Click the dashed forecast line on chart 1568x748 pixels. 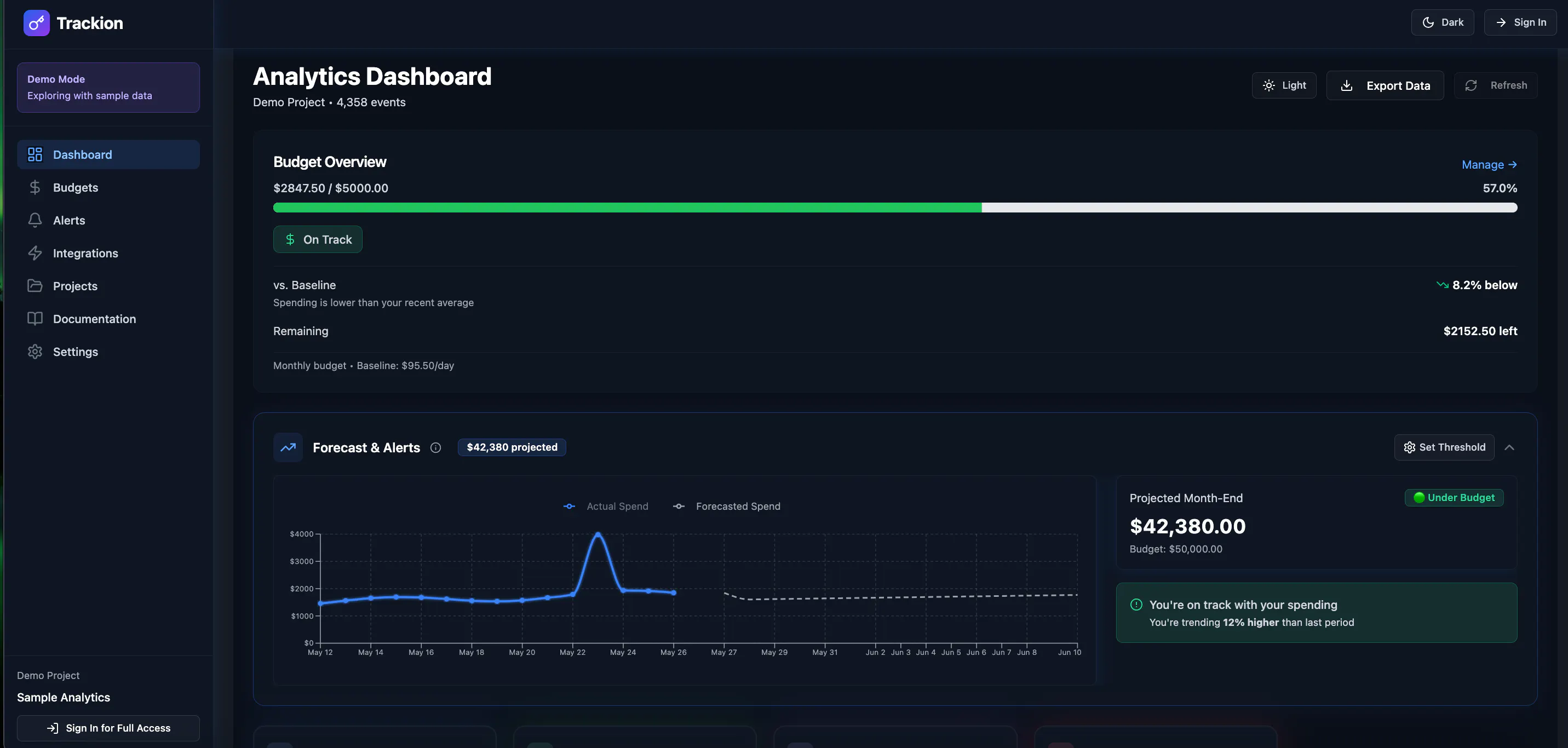point(901,597)
